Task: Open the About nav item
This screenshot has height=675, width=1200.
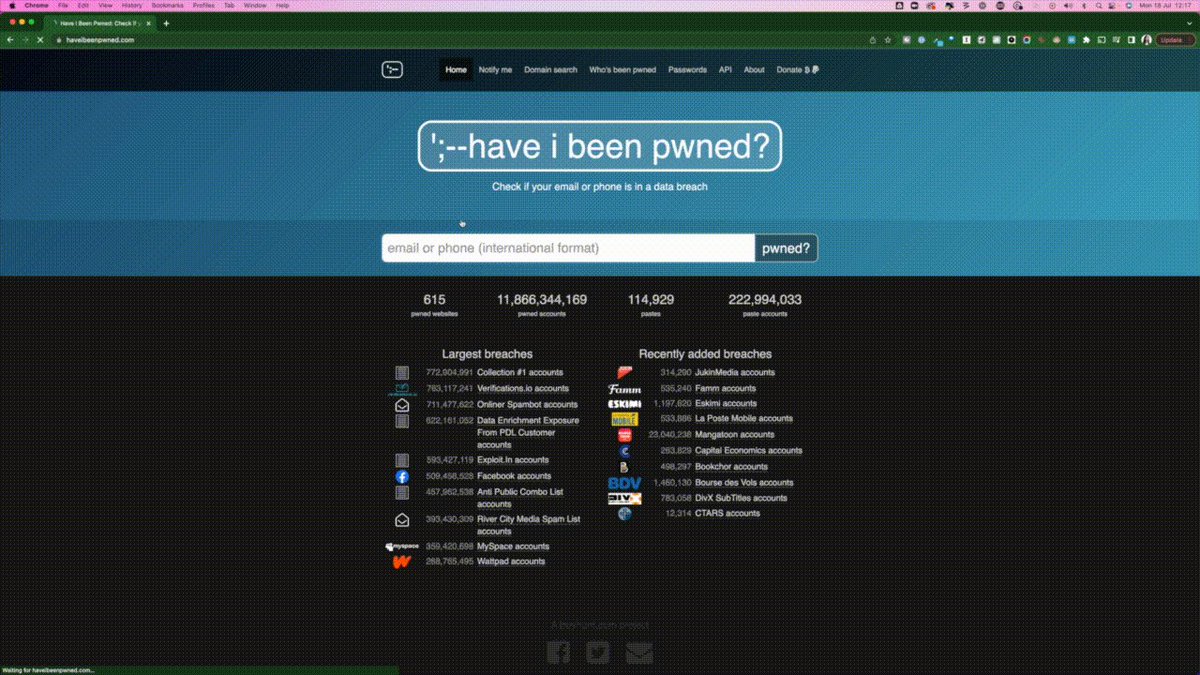Action: coord(754,70)
